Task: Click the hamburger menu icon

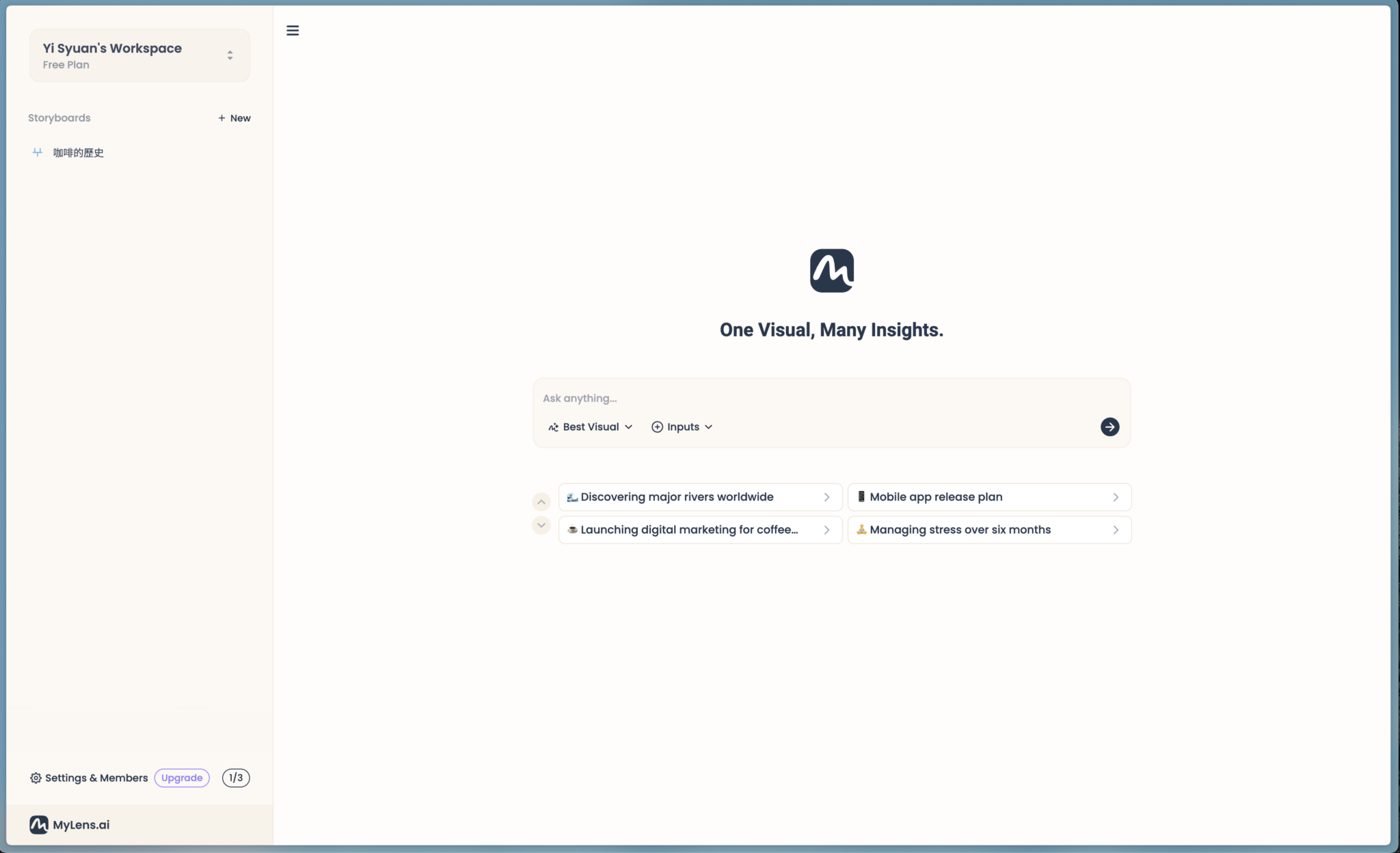Action: 293,30
